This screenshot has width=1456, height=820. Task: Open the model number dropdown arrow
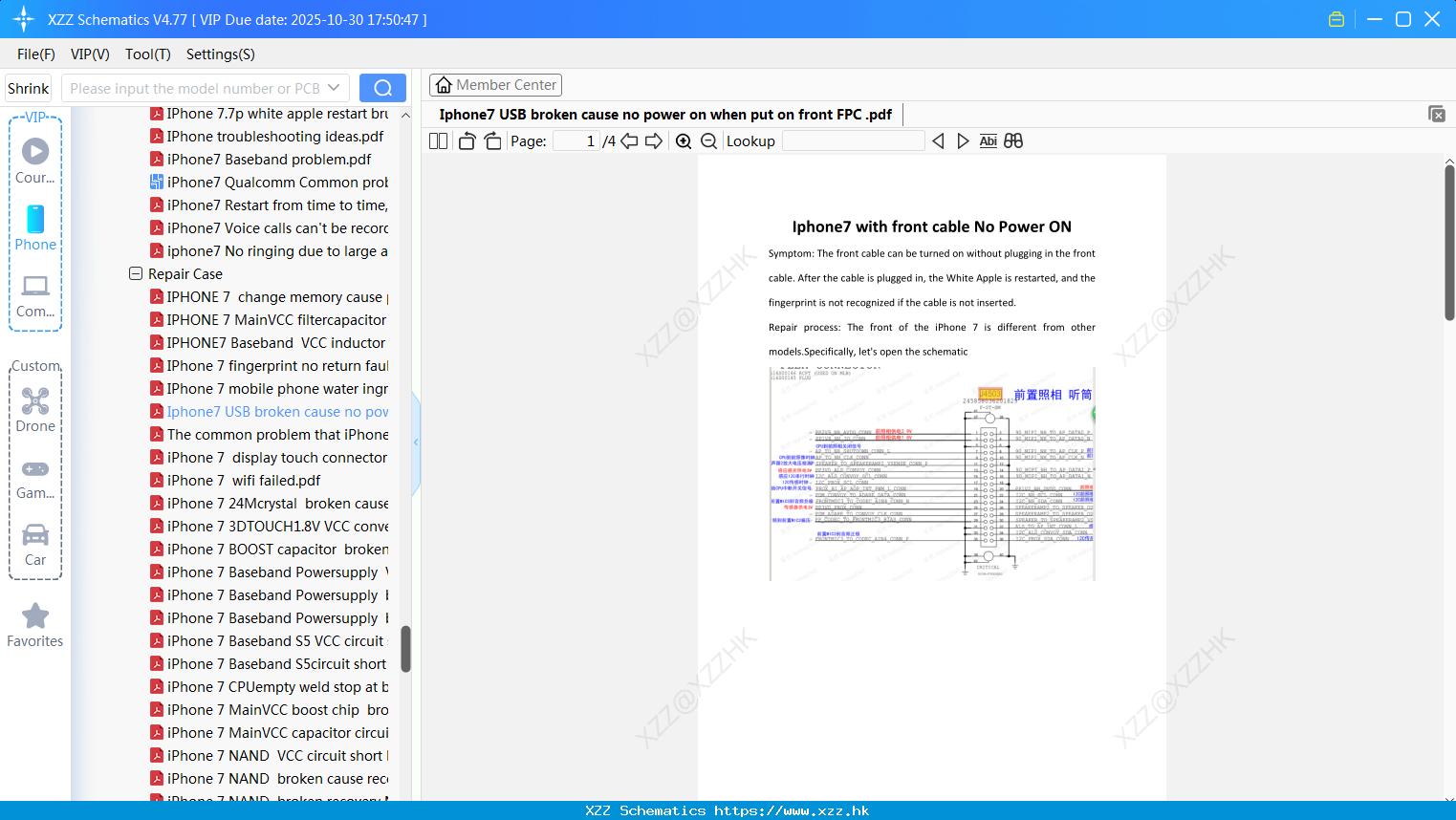[334, 88]
